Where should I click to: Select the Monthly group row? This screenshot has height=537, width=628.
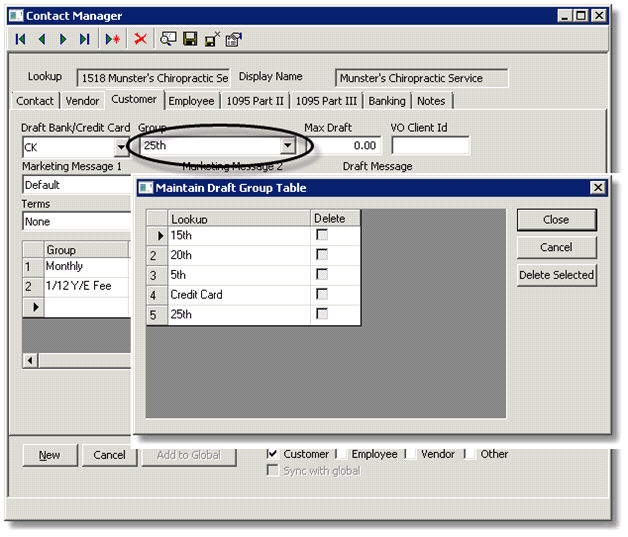[x=87, y=266]
